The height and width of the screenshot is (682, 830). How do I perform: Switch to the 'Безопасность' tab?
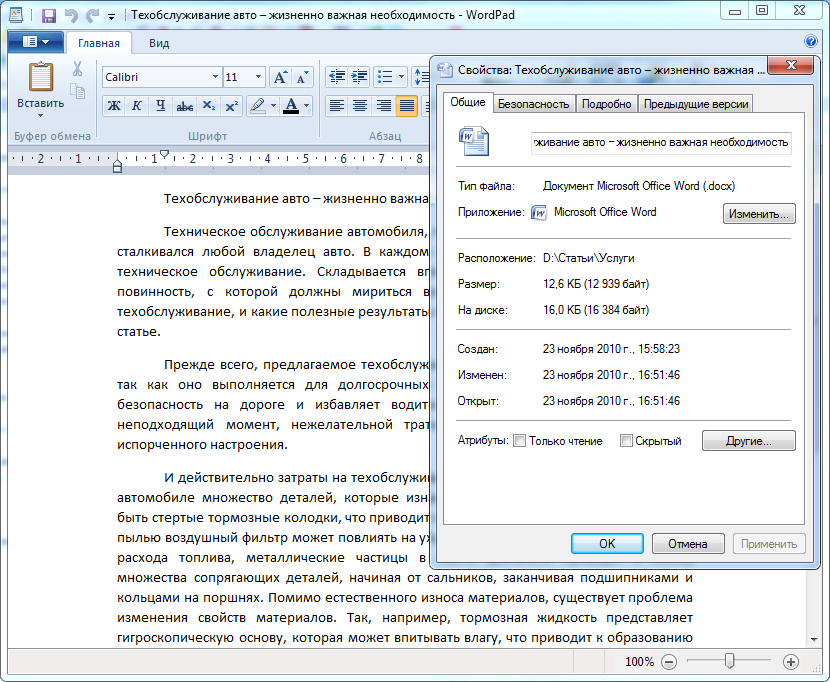534,104
